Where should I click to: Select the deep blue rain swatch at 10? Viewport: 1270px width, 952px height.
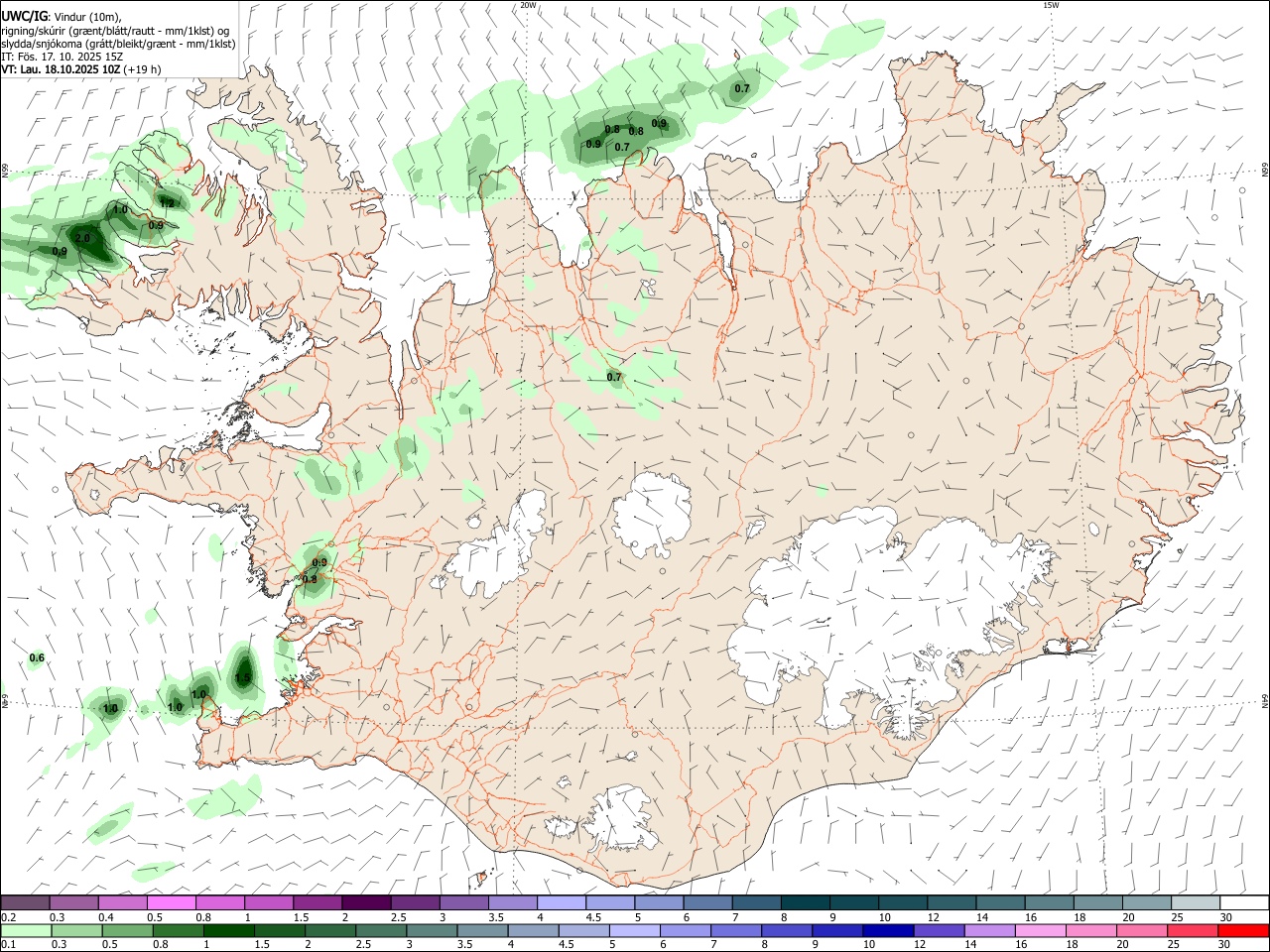point(886,931)
